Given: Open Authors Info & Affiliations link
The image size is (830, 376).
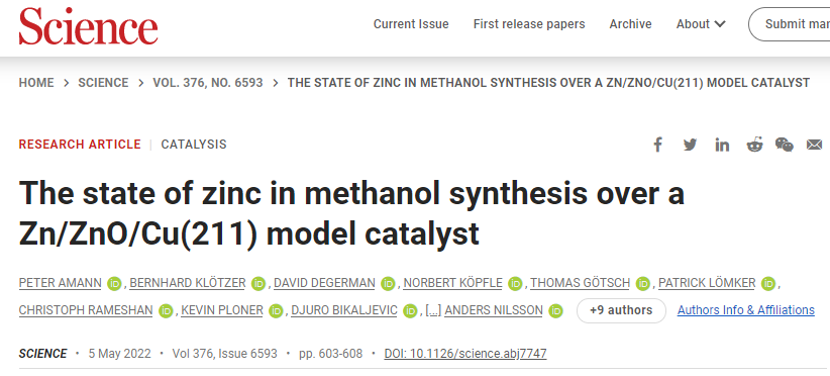Looking at the screenshot, I should click(746, 310).
